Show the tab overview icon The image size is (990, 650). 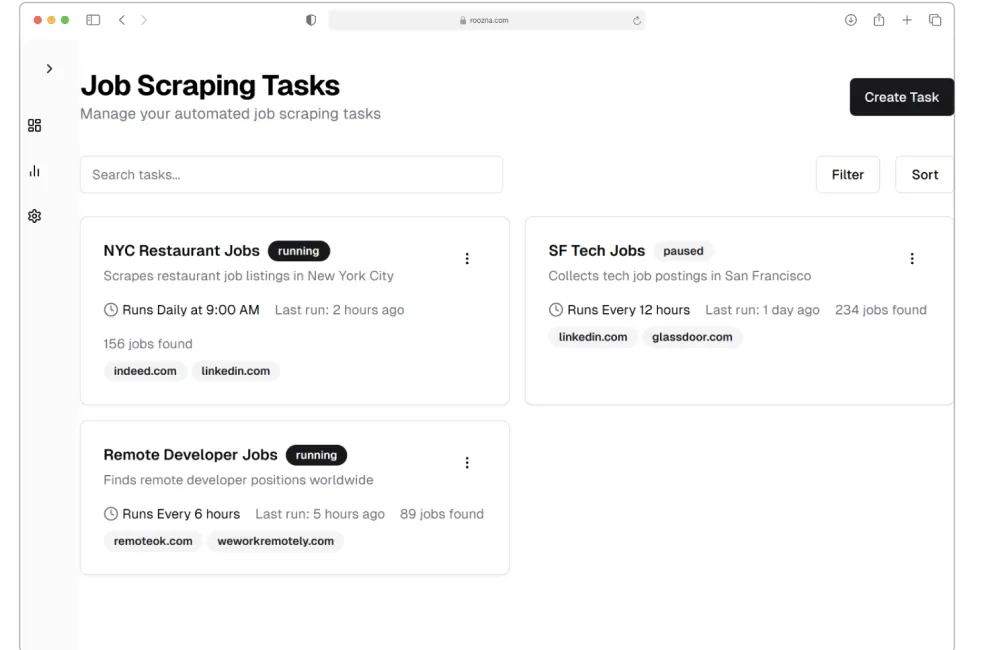[935, 20]
